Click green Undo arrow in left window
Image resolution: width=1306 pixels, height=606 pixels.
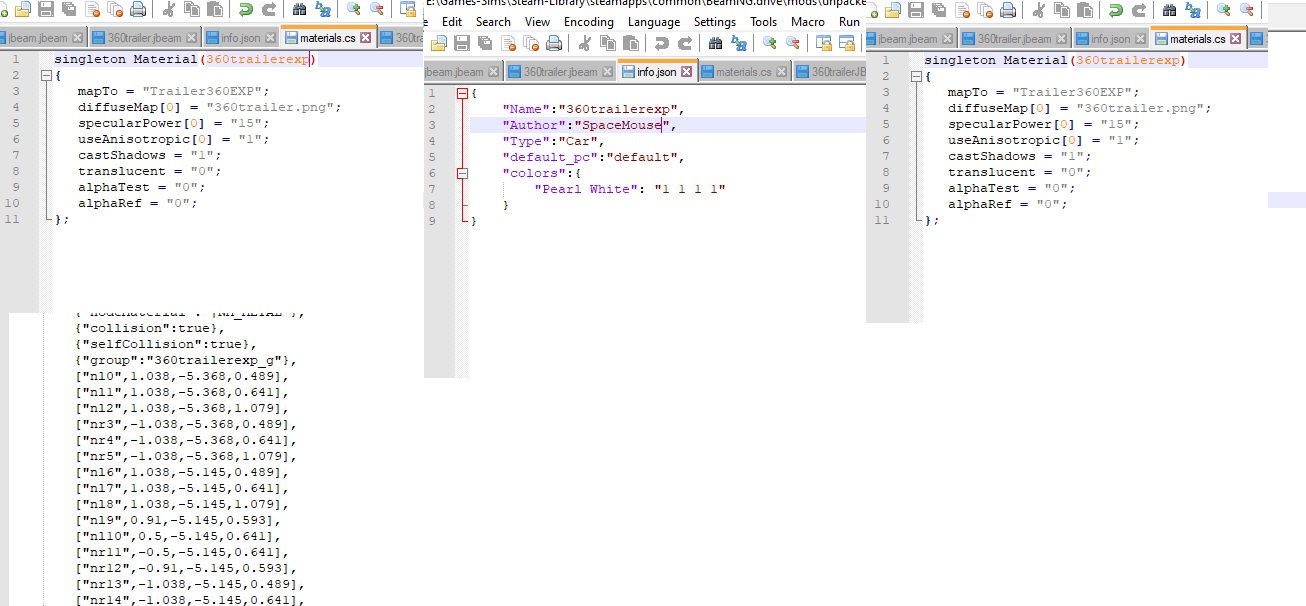click(246, 9)
